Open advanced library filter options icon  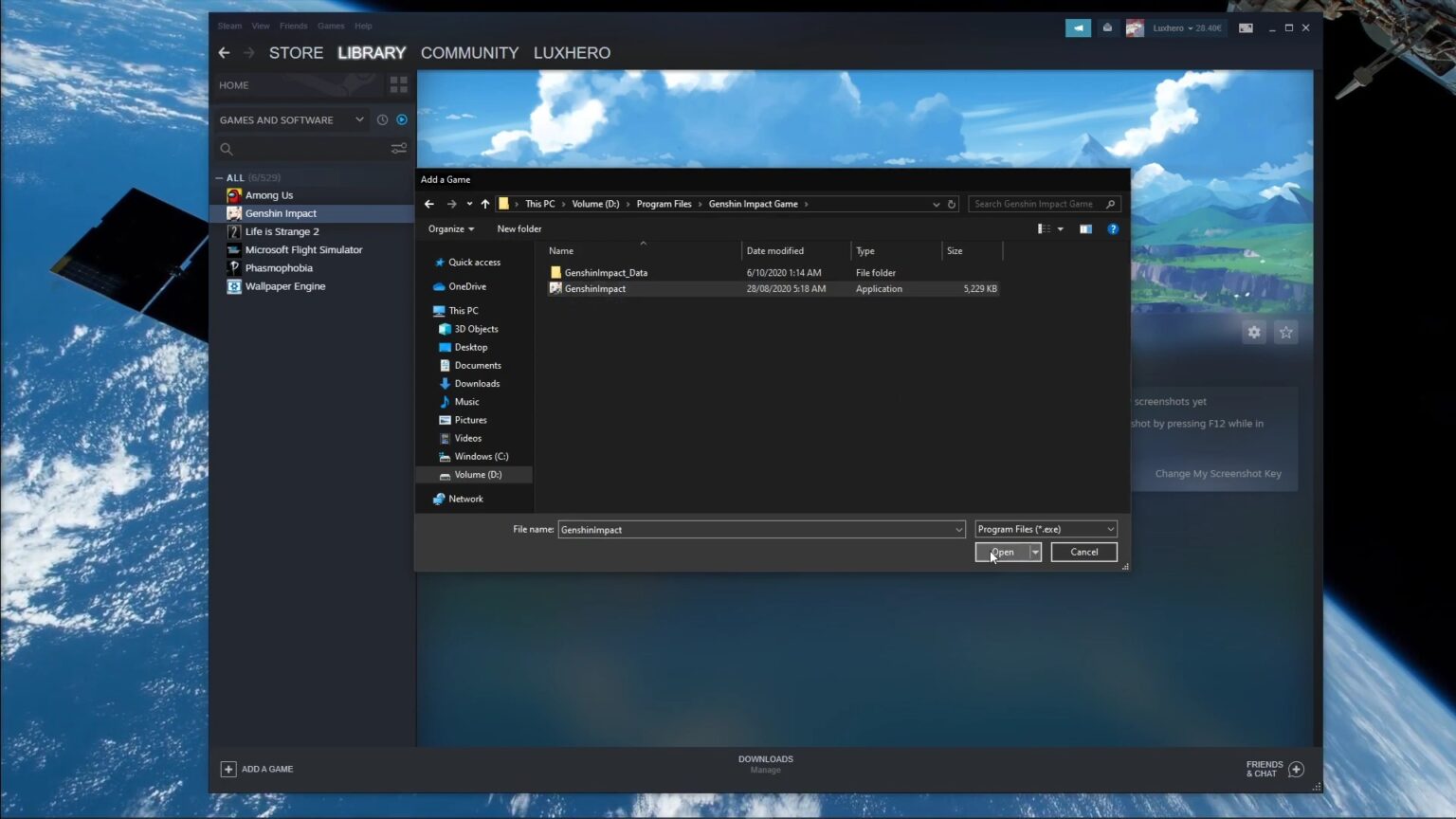399,149
